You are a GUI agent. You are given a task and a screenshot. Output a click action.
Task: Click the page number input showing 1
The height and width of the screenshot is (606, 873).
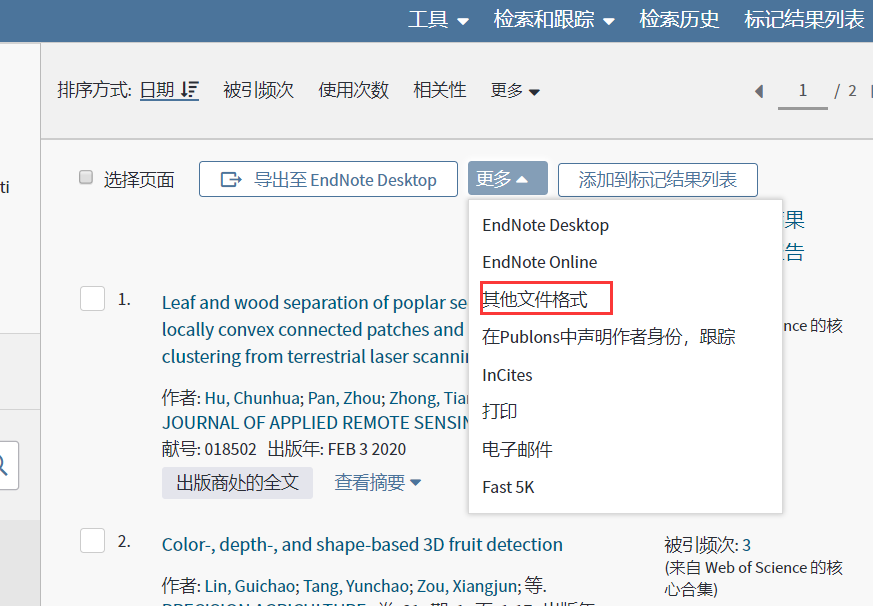[x=802, y=90]
